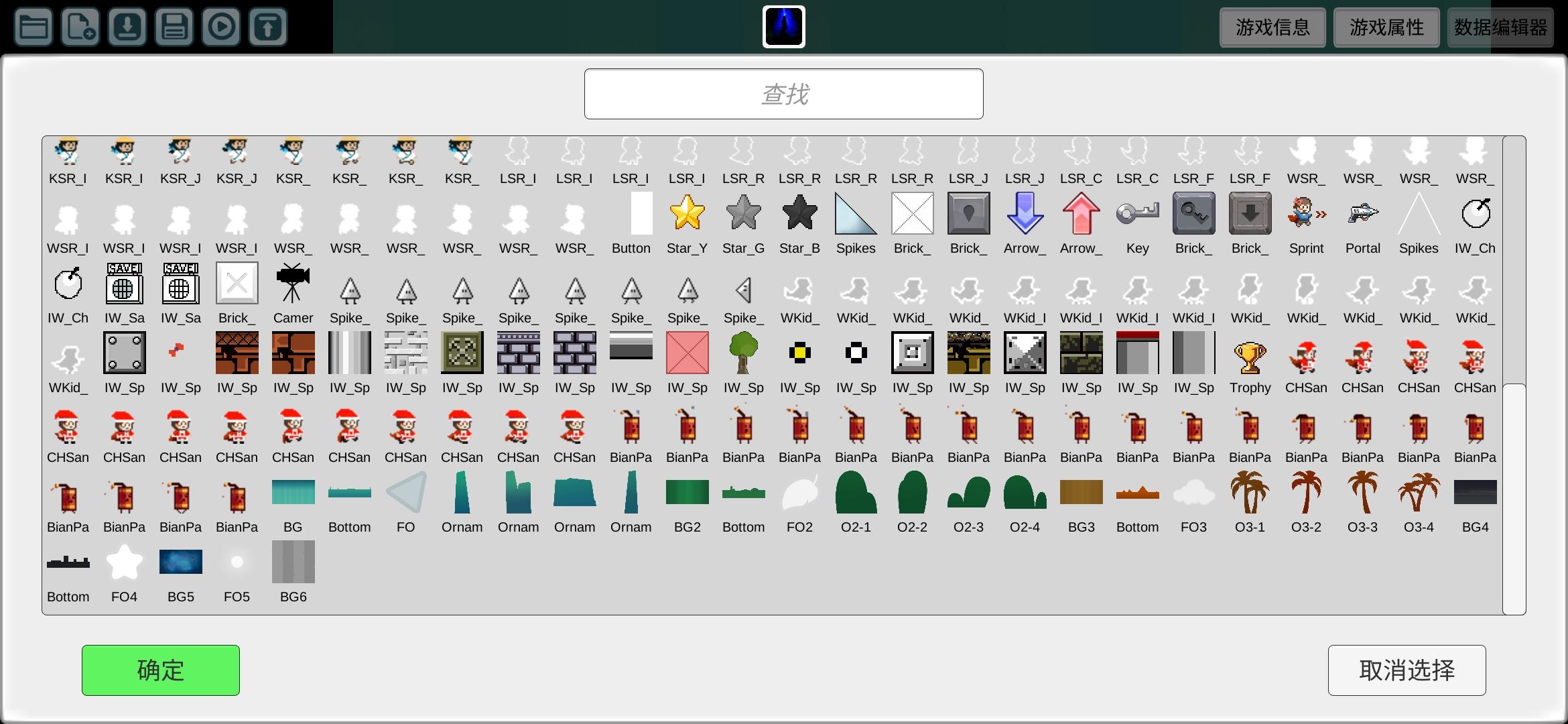Click the save disk icon
The image size is (1568, 724).
point(174,27)
